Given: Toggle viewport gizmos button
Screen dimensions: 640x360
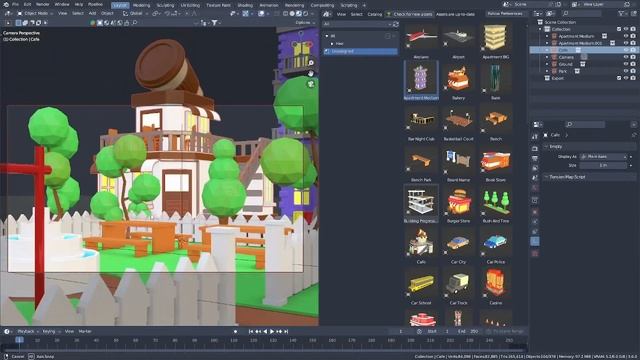Looking at the screenshot, I should [x=245, y=13].
